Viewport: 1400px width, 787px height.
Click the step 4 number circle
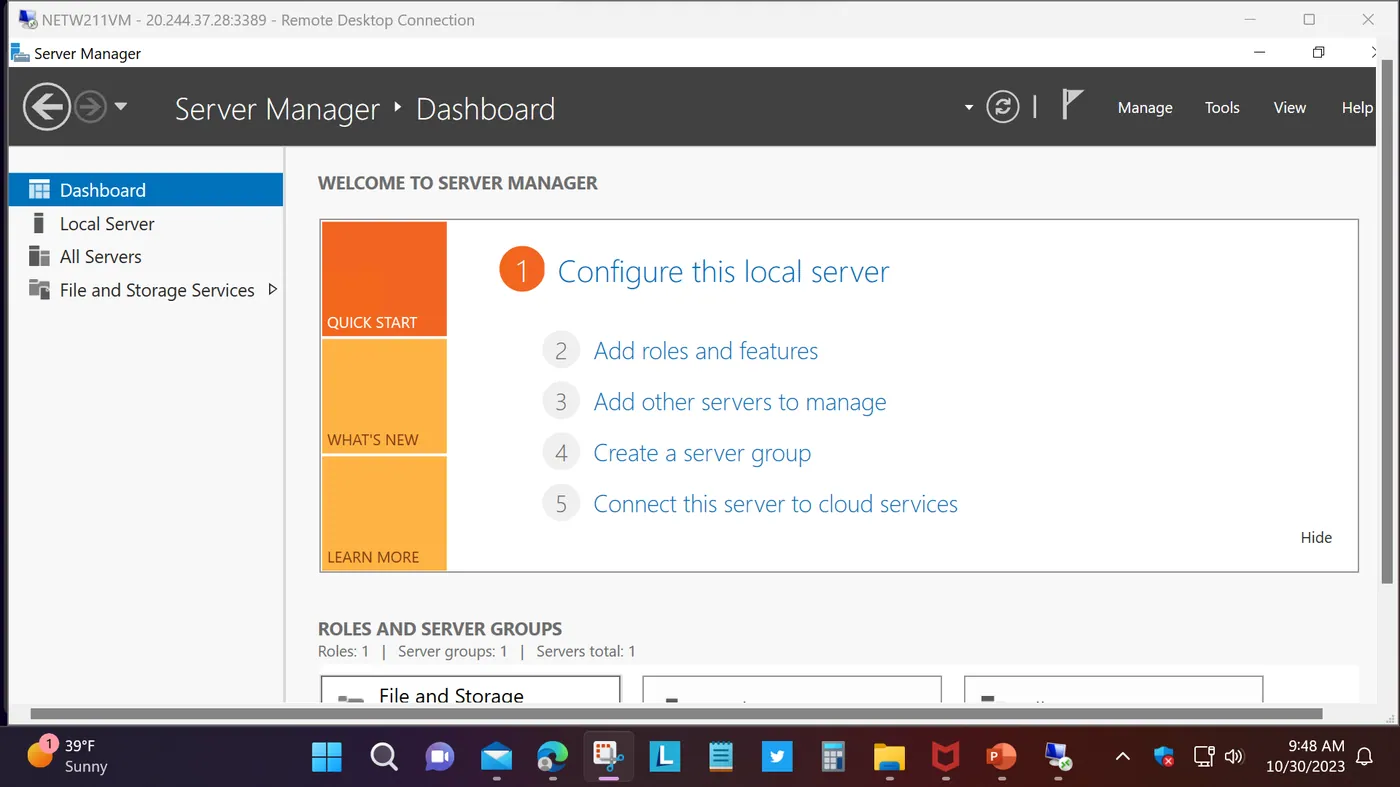(x=561, y=453)
